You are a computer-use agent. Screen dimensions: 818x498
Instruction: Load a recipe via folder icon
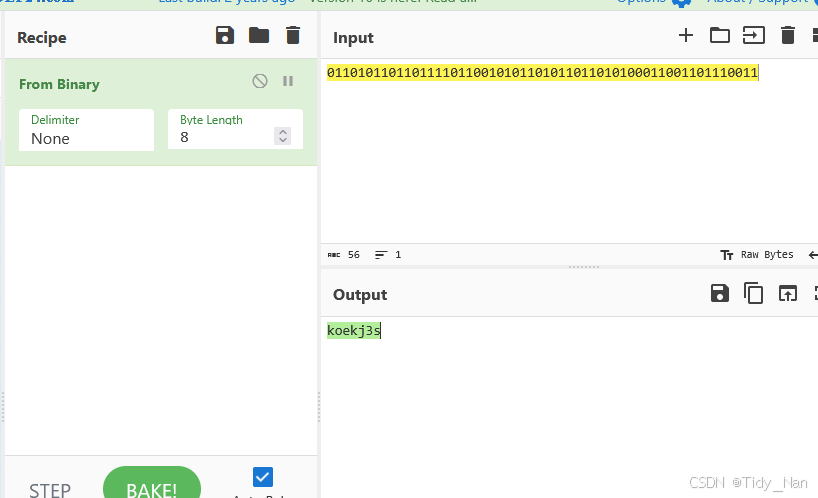pyautogui.click(x=259, y=35)
